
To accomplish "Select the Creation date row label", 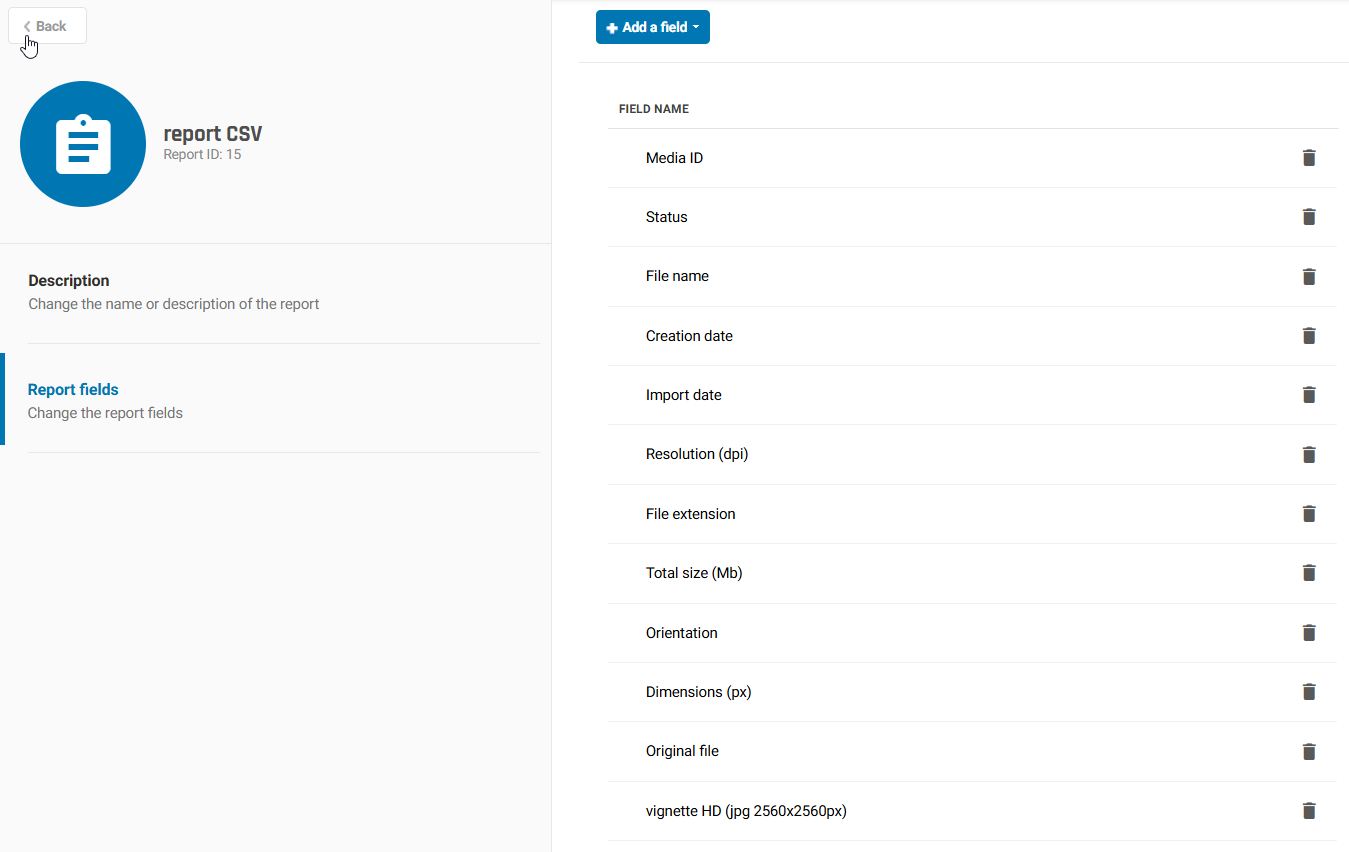I will (689, 336).
